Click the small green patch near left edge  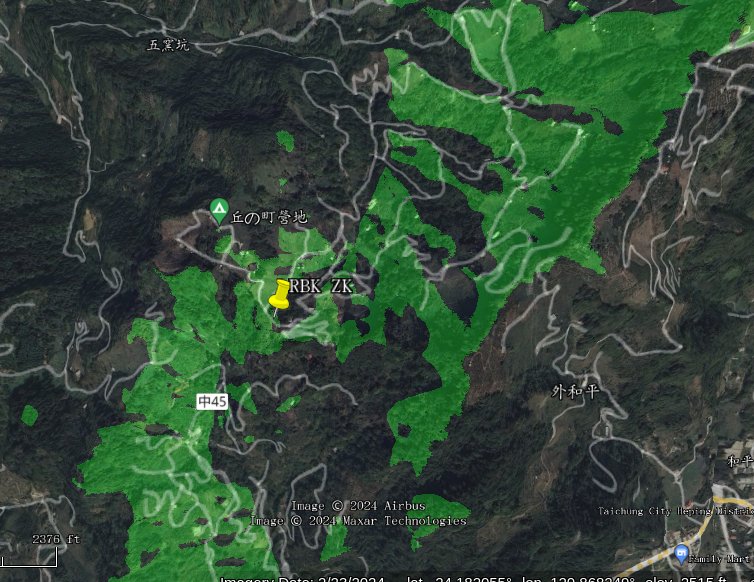click(x=29, y=415)
